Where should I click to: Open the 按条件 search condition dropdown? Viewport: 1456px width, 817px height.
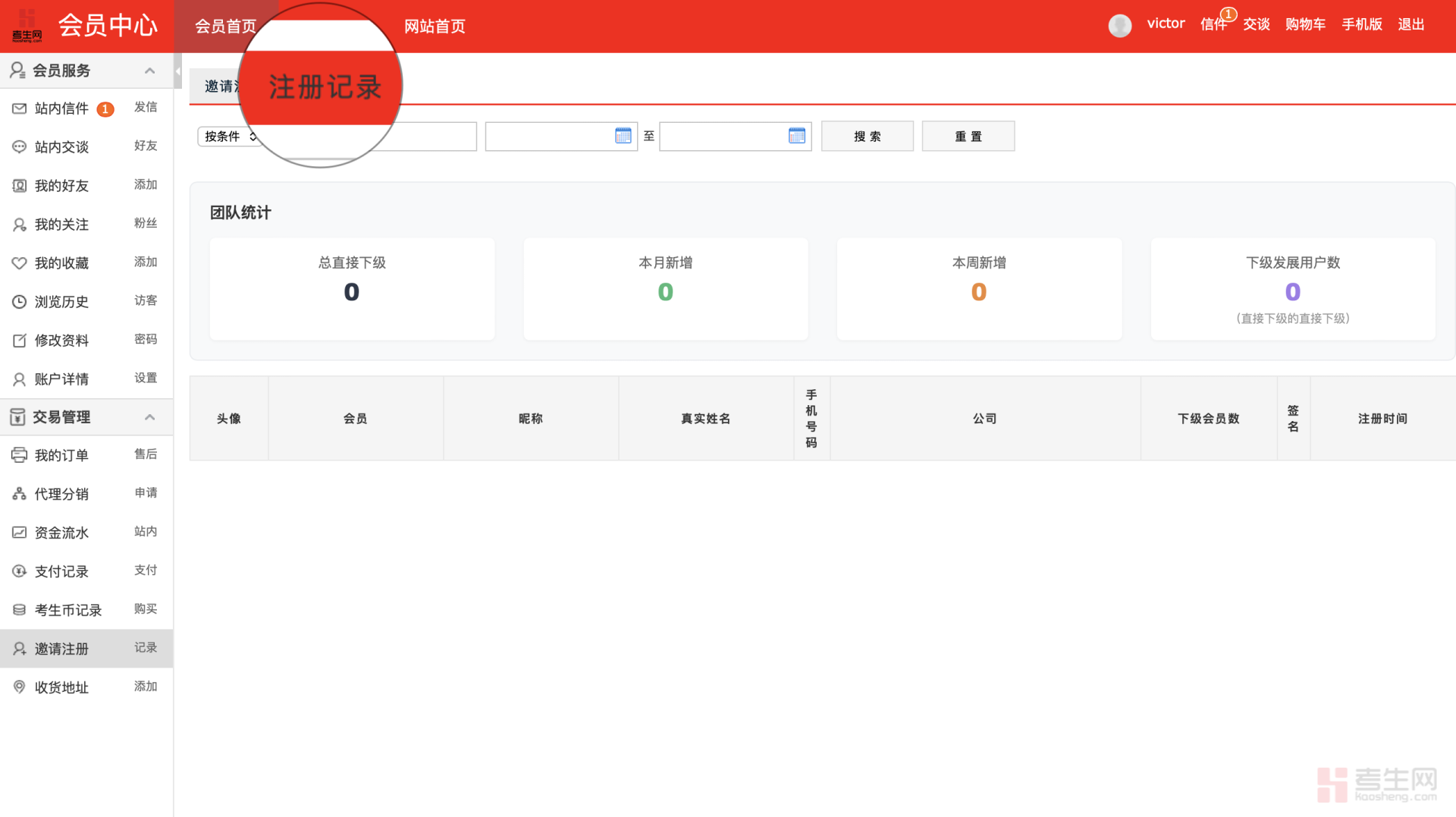[x=230, y=137]
